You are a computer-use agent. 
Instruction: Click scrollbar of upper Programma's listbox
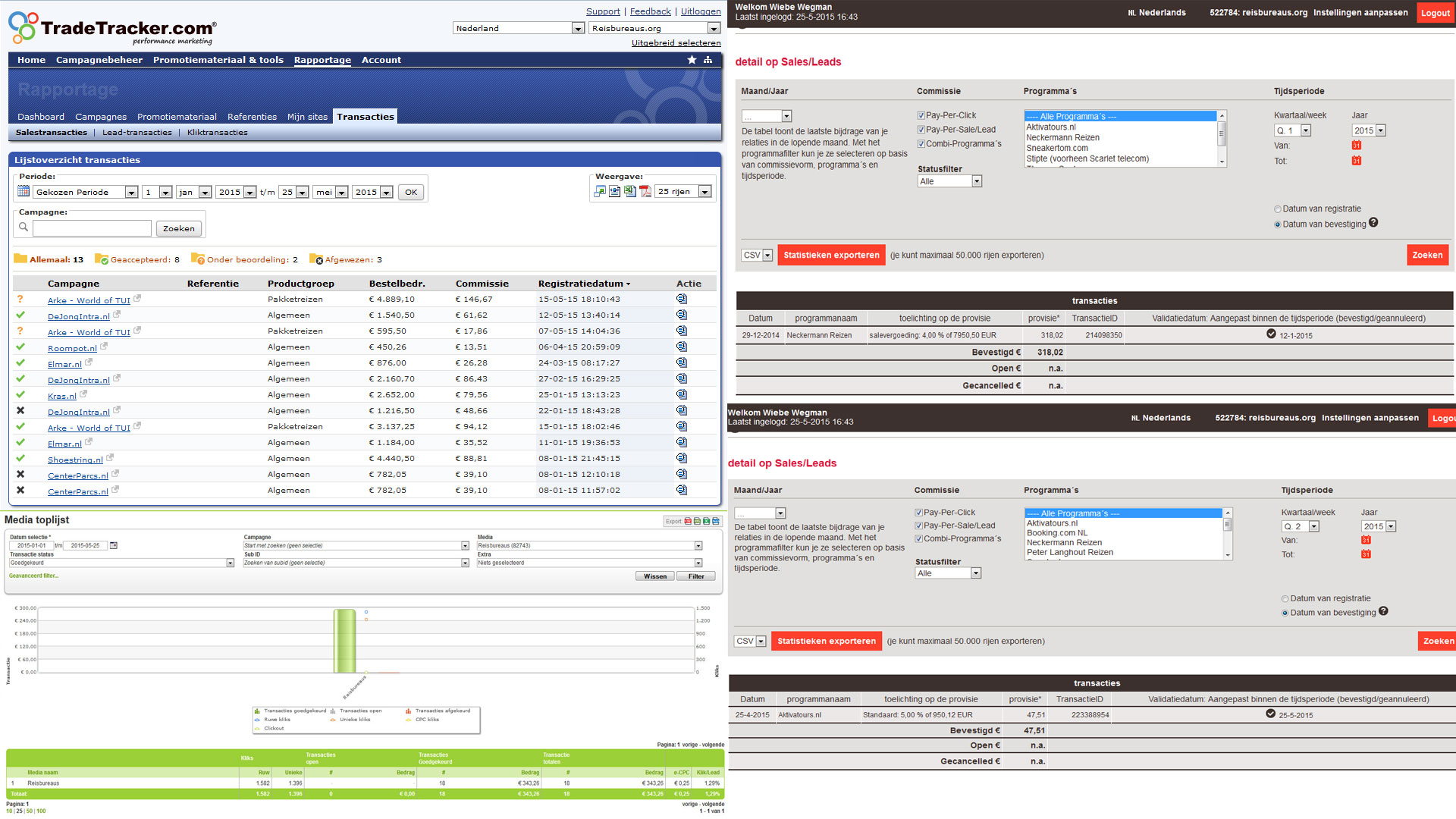1222,138
